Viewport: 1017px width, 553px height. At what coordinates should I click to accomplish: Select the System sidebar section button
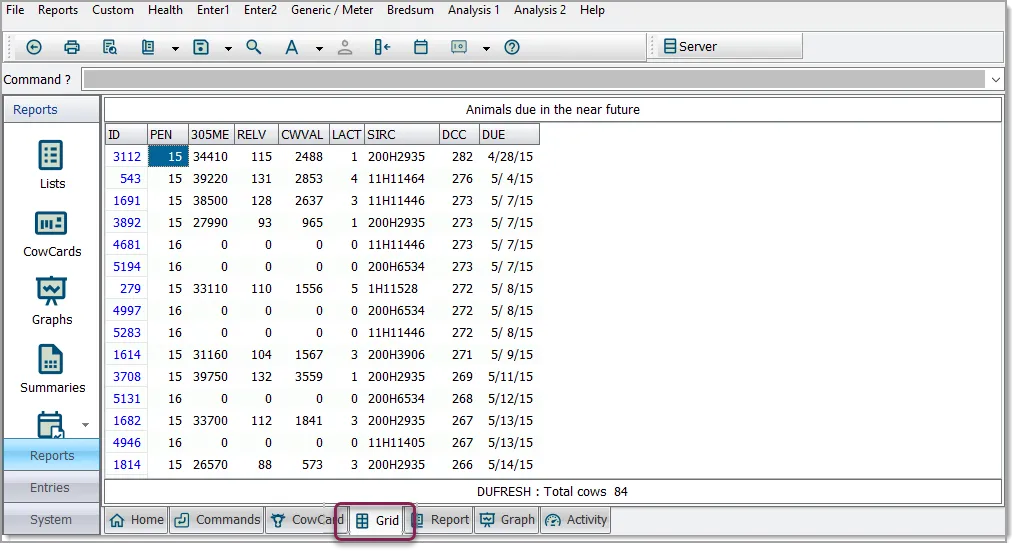(51, 519)
